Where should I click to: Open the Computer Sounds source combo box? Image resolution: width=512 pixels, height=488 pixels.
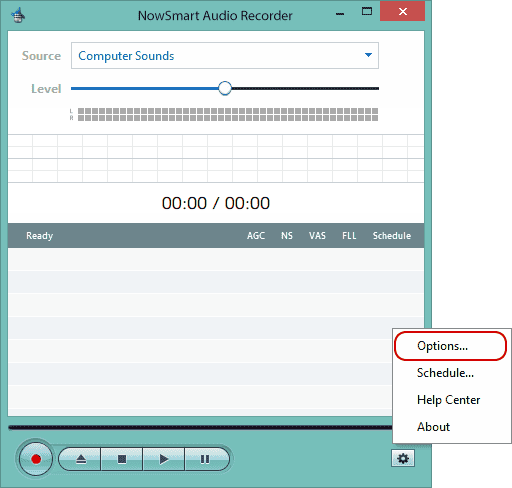pos(225,55)
